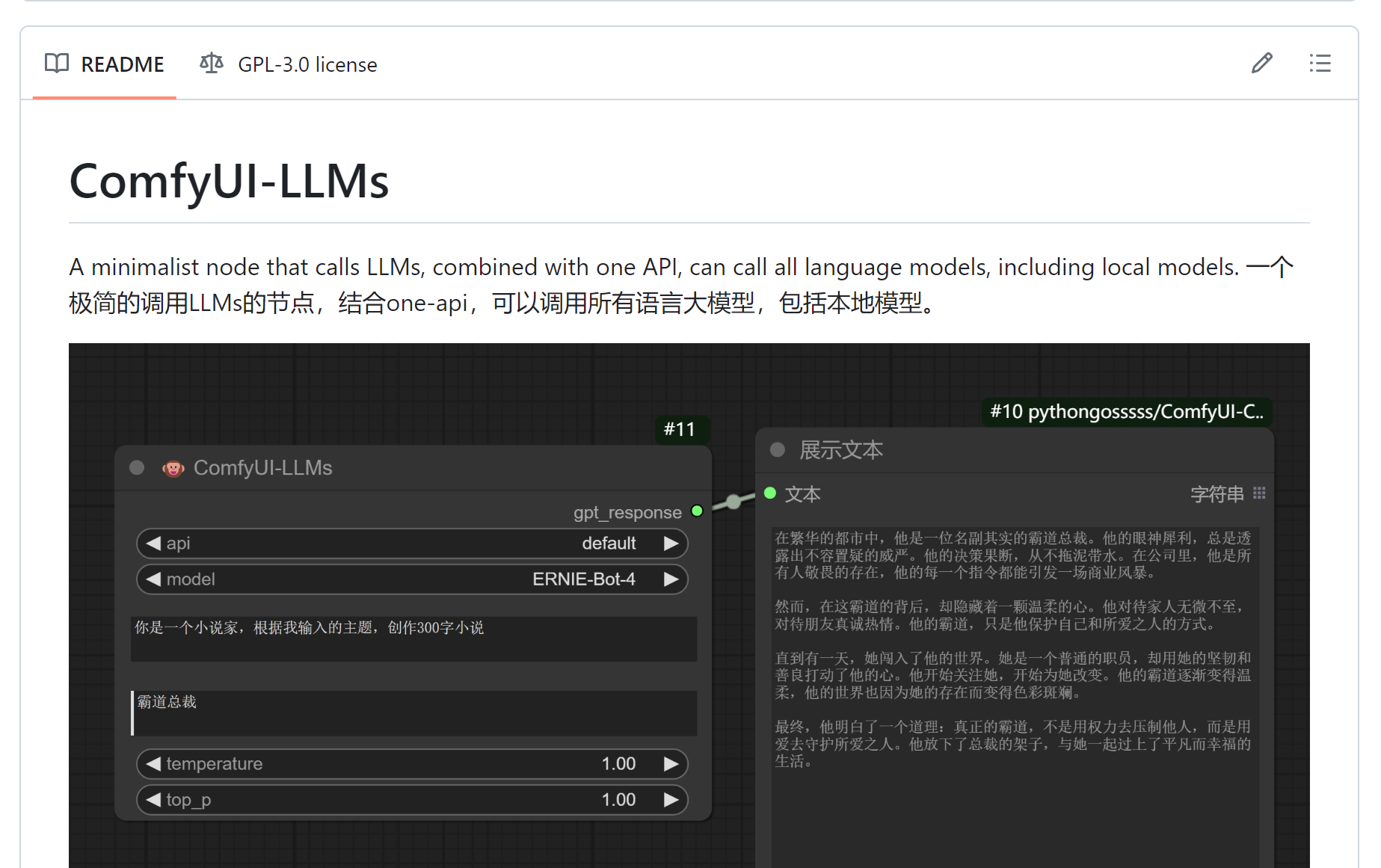1381x868 pixels.
Task: Click the ComfyUI-LLMs heading
Action: 230,181
